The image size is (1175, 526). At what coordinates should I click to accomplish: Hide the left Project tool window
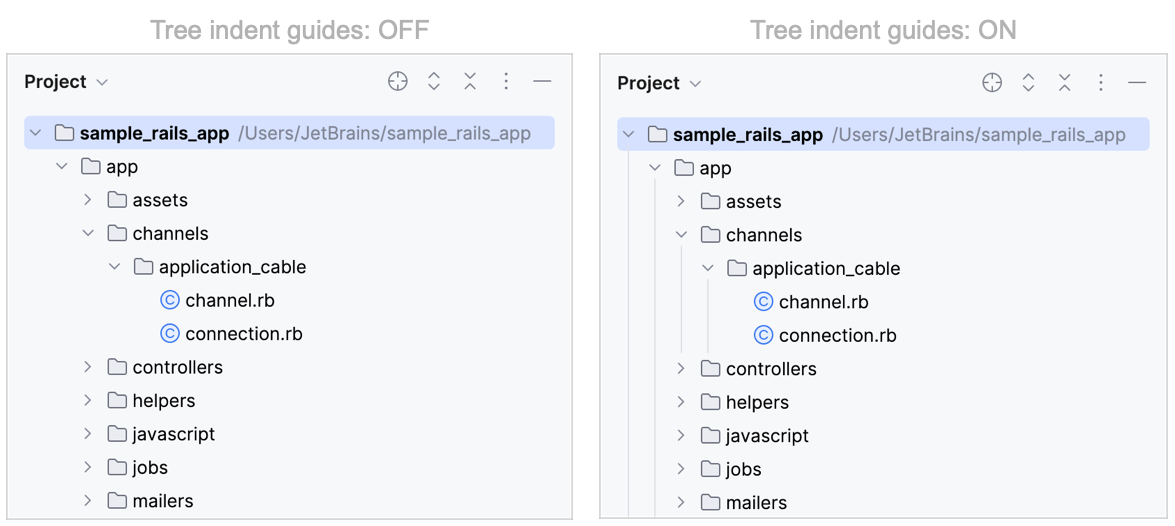click(x=542, y=82)
